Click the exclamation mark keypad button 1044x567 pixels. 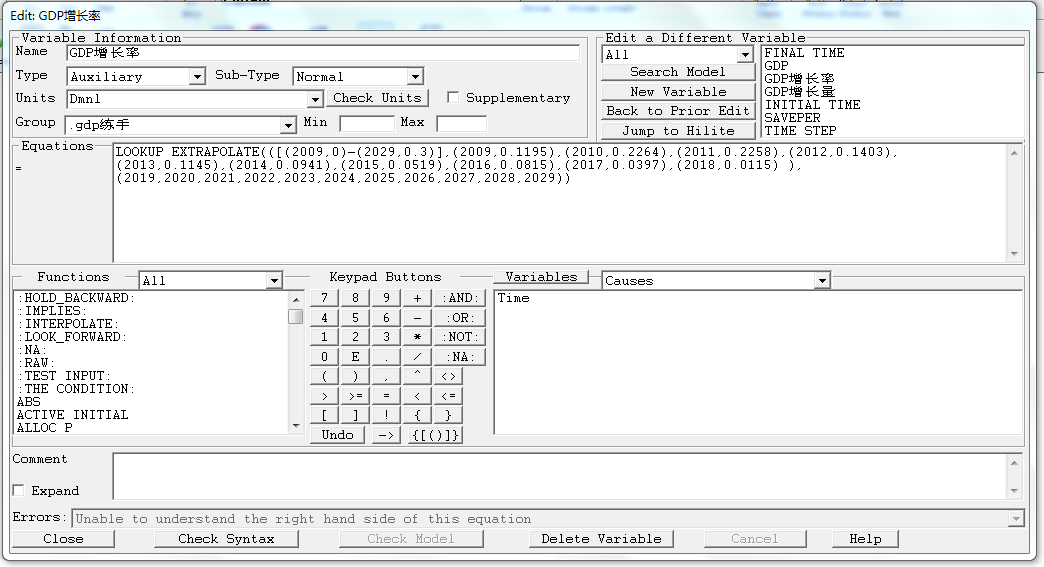pyautogui.click(x=386, y=415)
